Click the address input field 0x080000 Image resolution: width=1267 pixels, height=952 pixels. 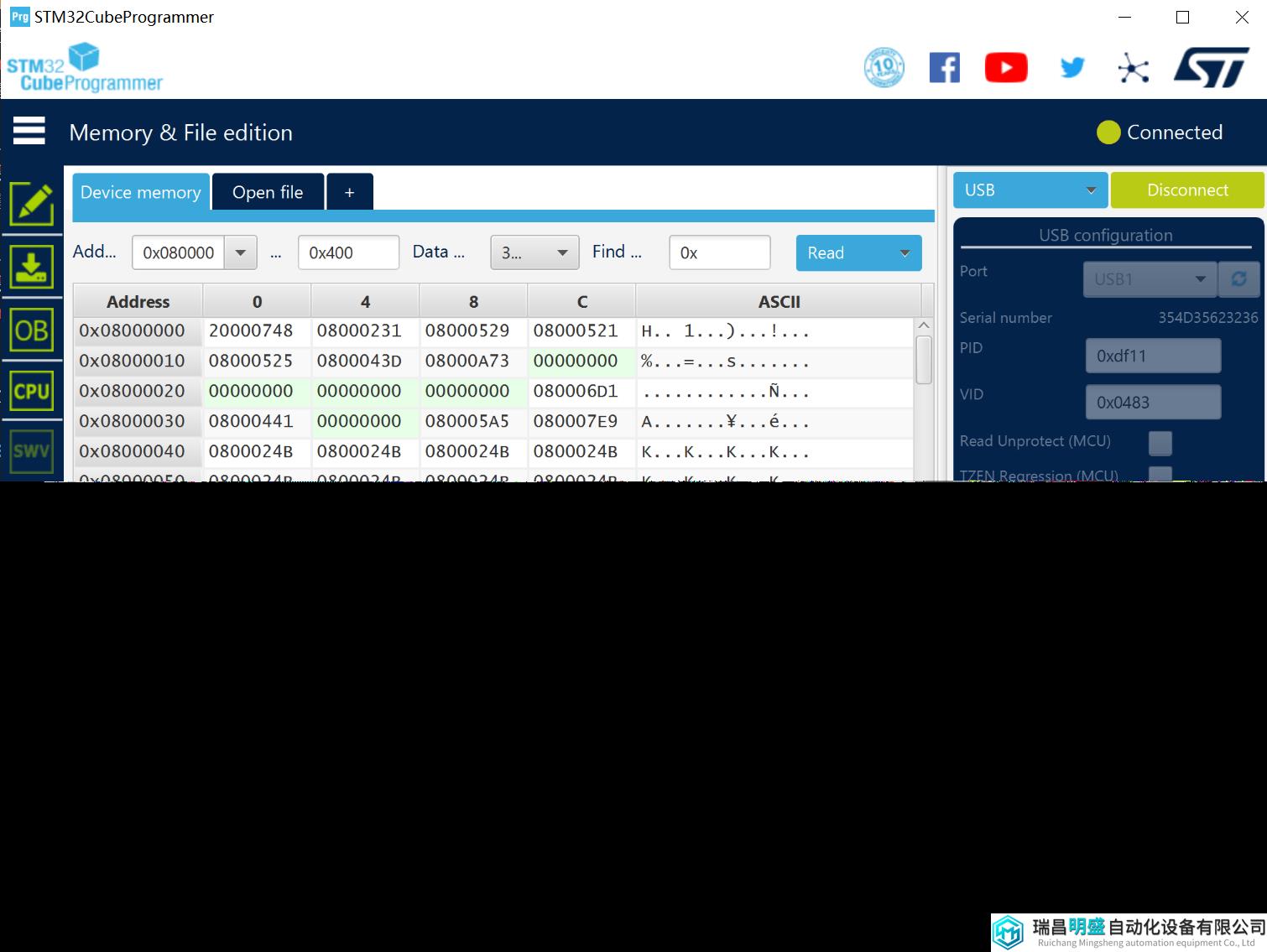(178, 252)
